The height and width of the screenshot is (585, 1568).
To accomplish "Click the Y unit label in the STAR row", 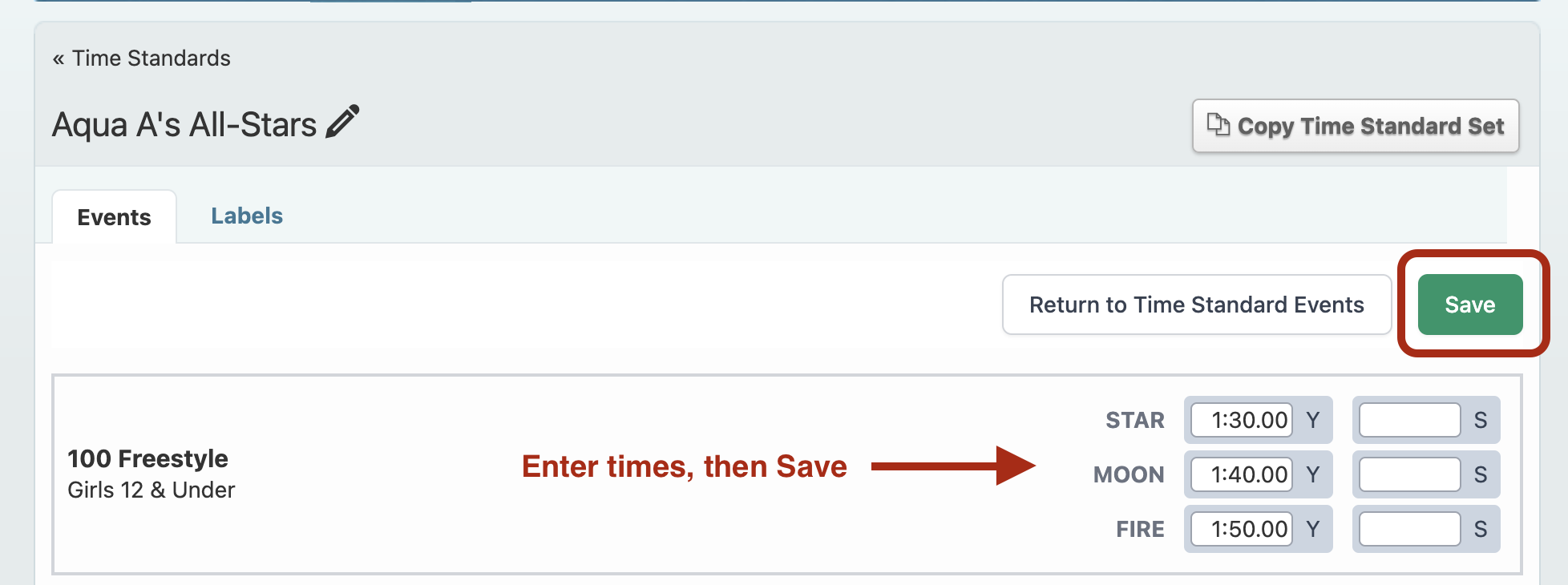I will coord(1312,420).
